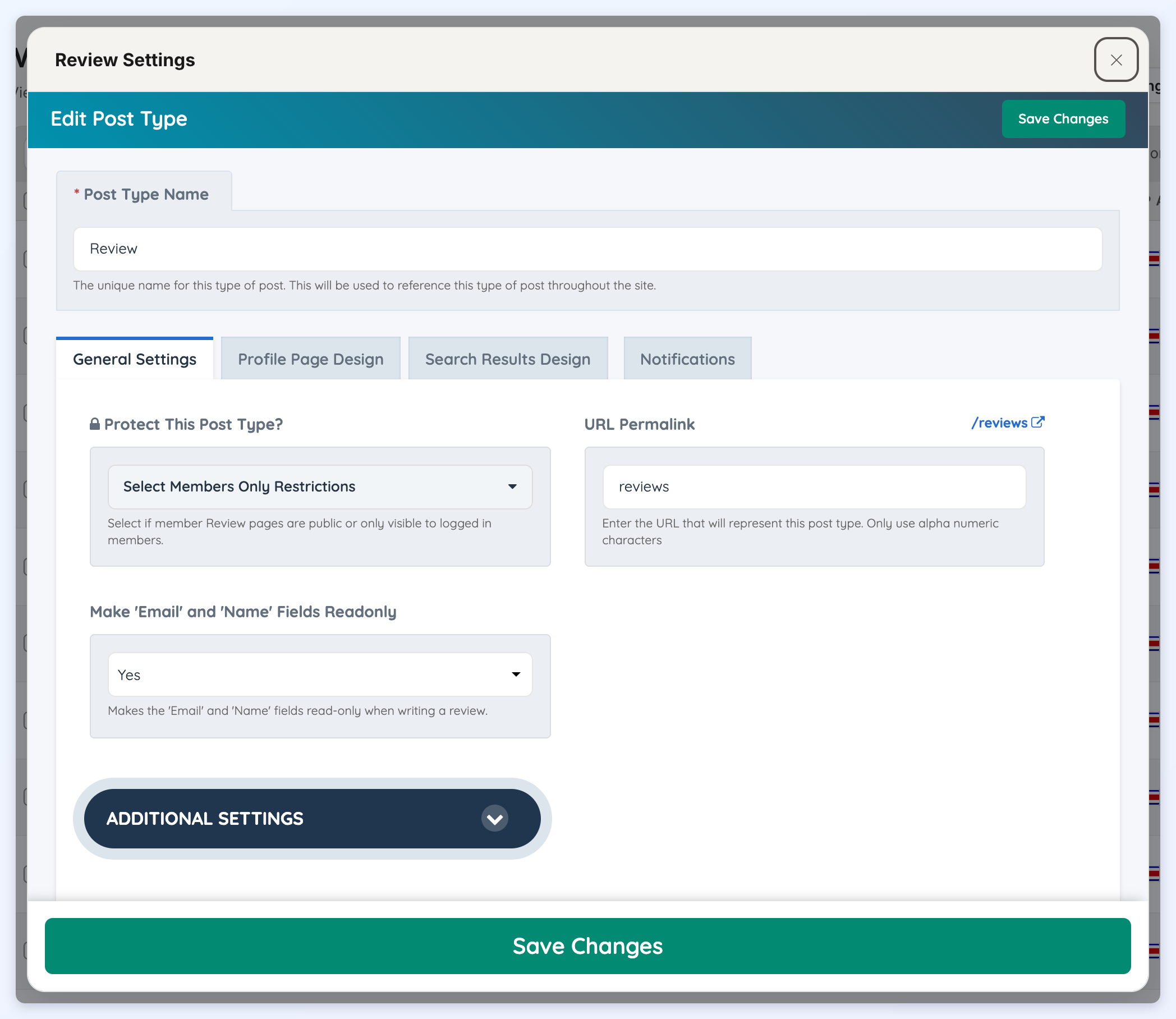This screenshot has height=1019, width=1176.
Task: Open the Search Results Design tab
Action: coord(508,359)
